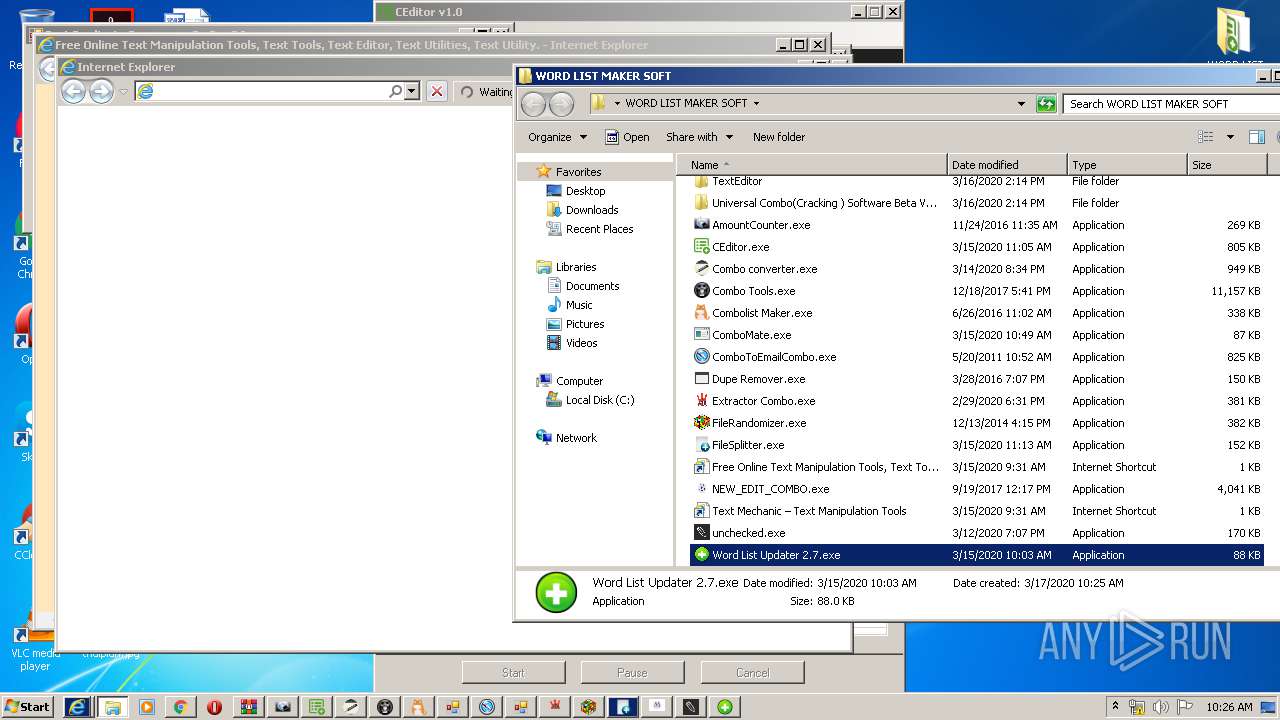Select ComboMate.exe file icon

pyautogui.click(x=701, y=335)
